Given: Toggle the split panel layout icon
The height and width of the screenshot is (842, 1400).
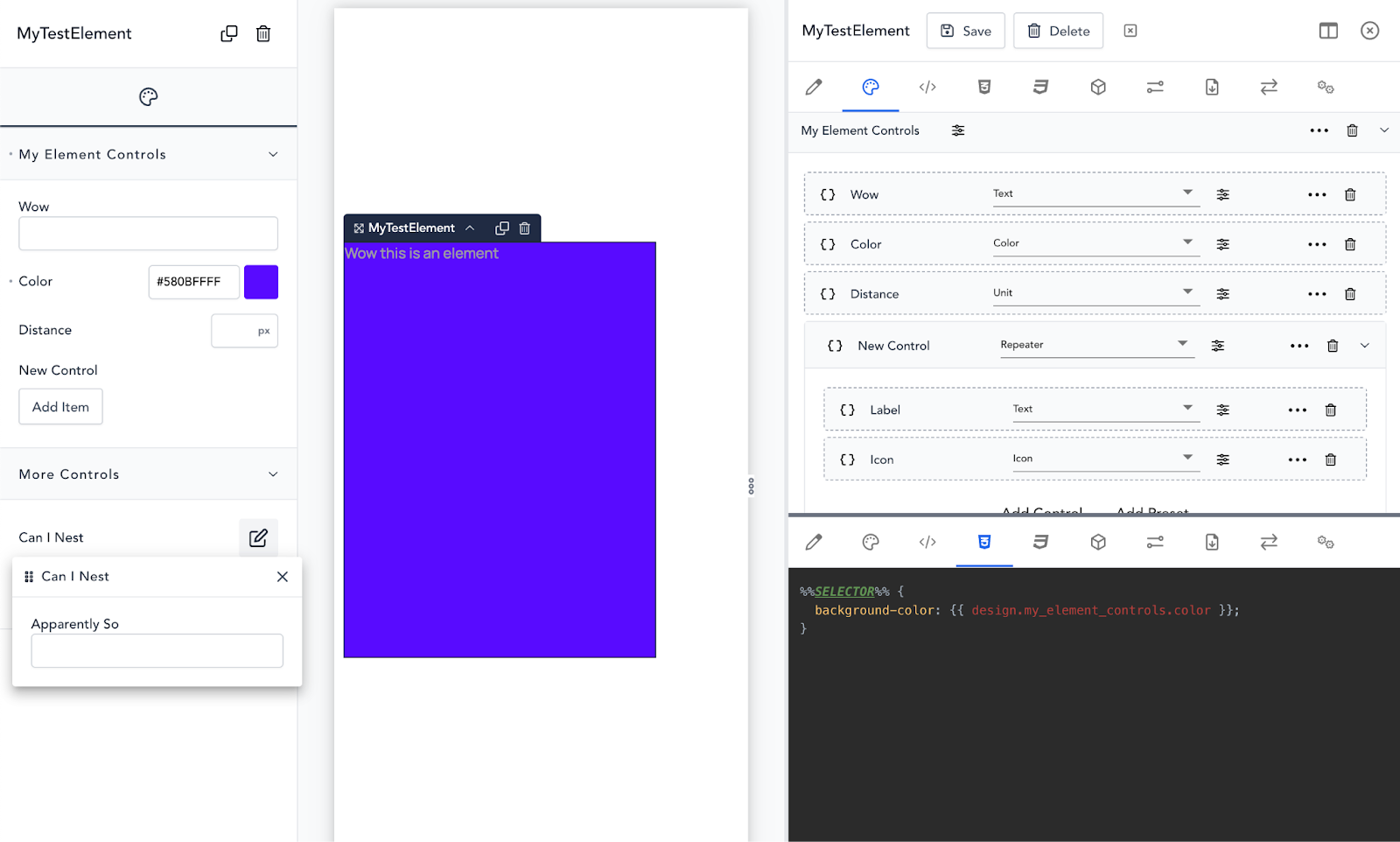Looking at the screenshot, I should pyautogui.click(x=1328, y=31).
